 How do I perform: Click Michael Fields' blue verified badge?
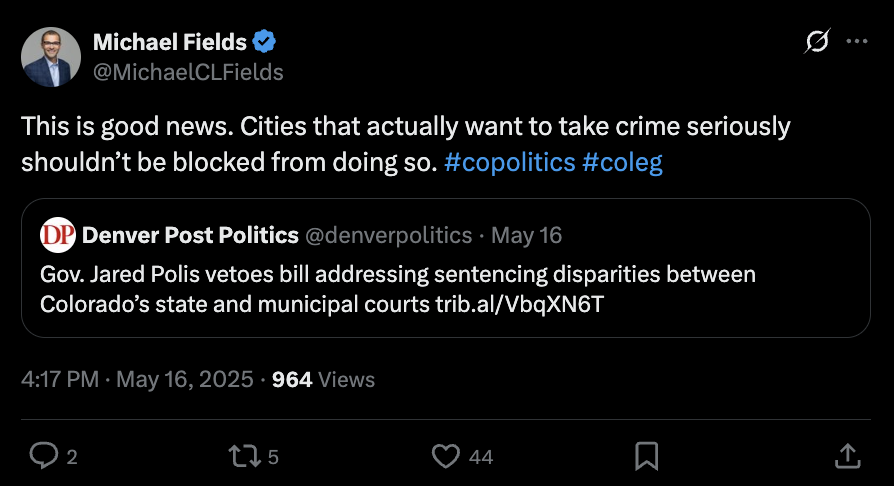[x=265, y=42]
